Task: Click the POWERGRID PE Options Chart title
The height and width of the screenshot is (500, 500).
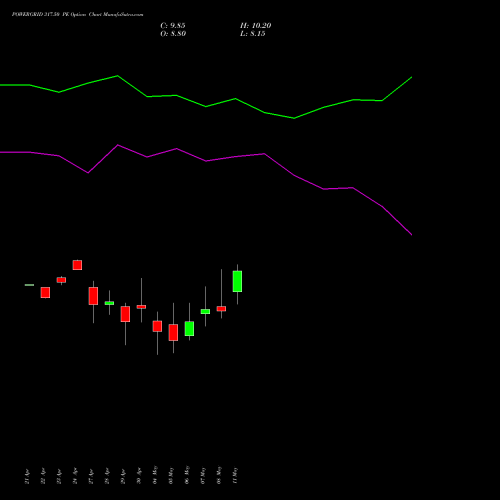Action: point(77,15)
